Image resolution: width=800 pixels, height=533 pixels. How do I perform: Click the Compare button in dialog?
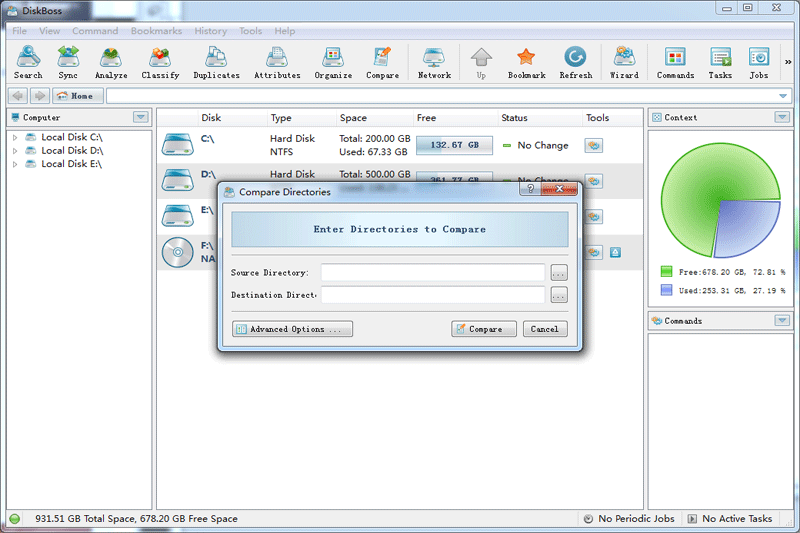pos(484,329)
